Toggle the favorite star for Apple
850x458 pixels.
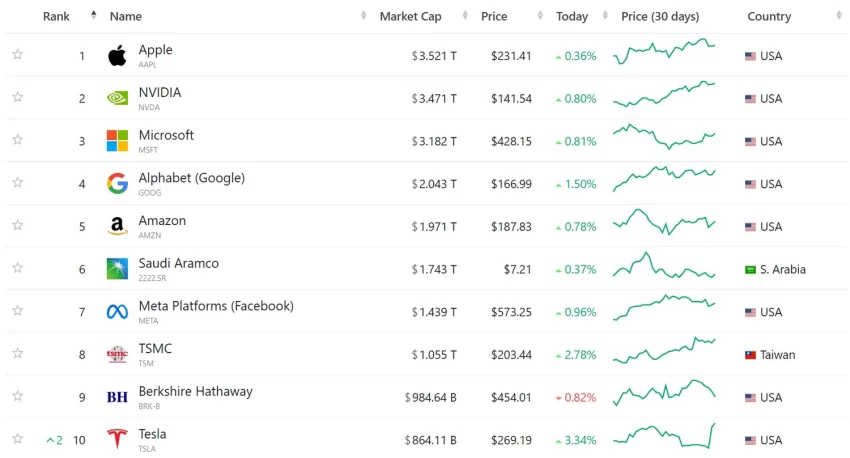pos(17,56)
